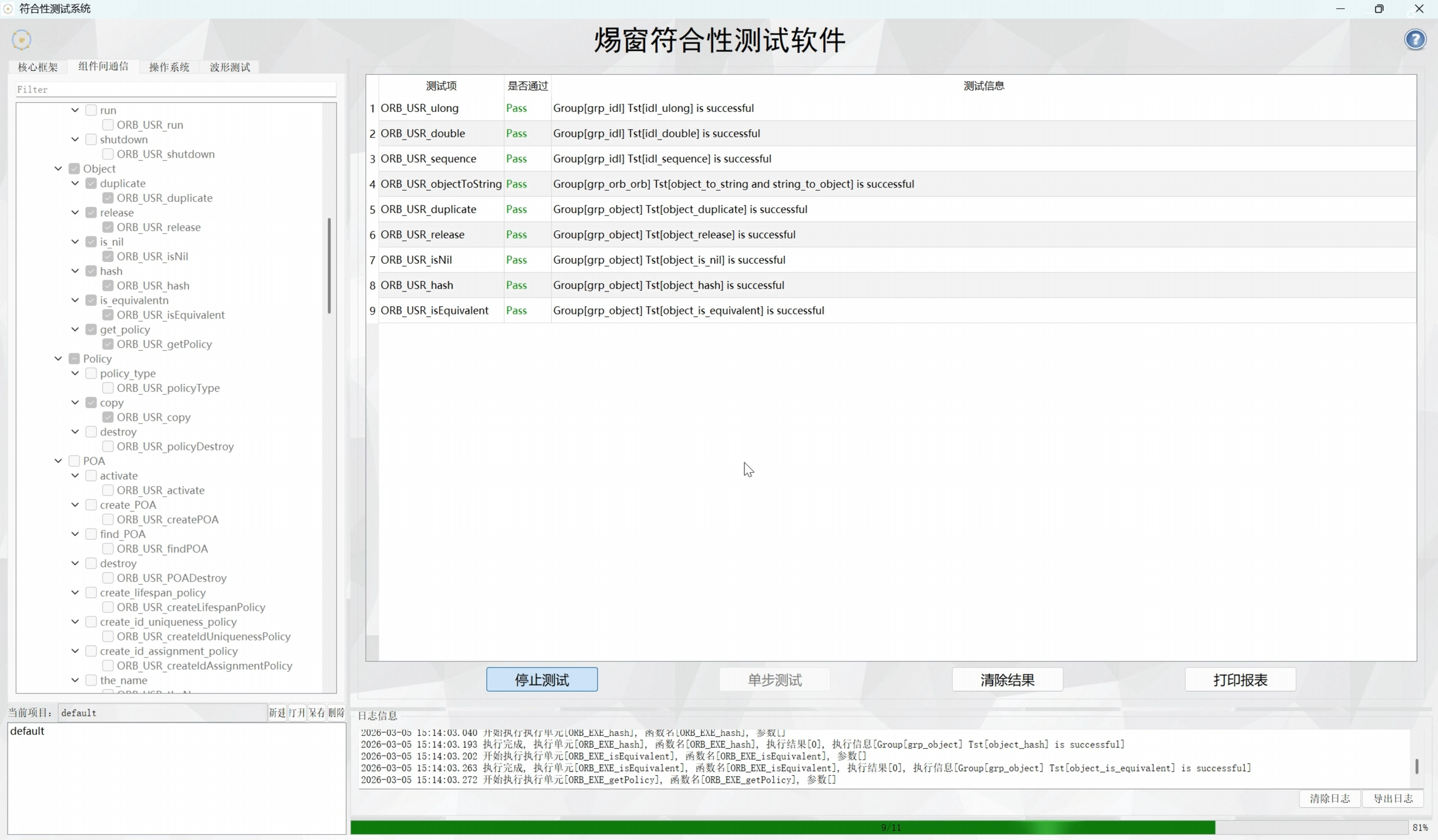Screen dimensions: 1438x840
Task: Switch to 核心框架 tab
Action: click(38, 67)
